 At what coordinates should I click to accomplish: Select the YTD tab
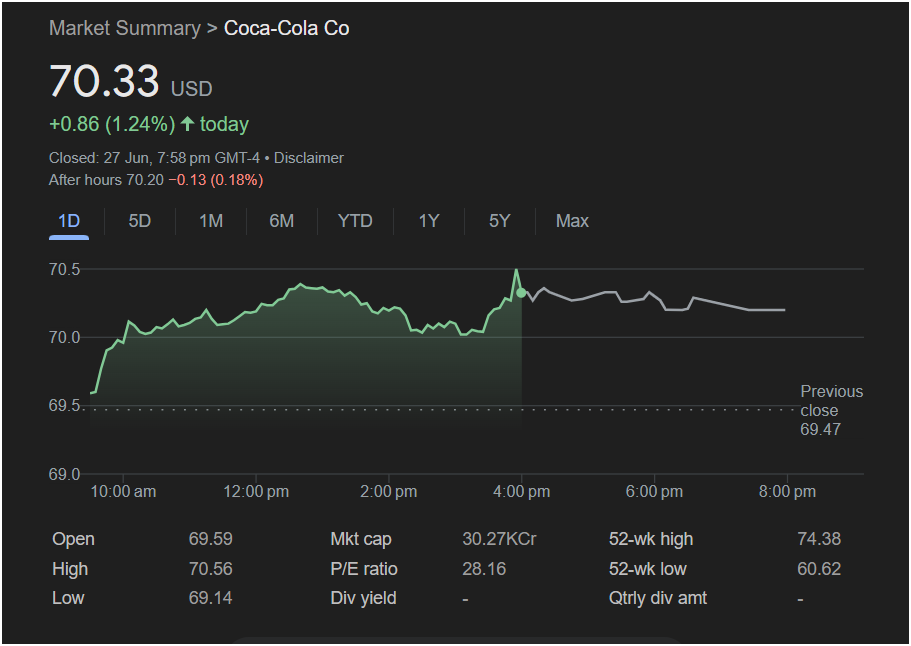355,221
